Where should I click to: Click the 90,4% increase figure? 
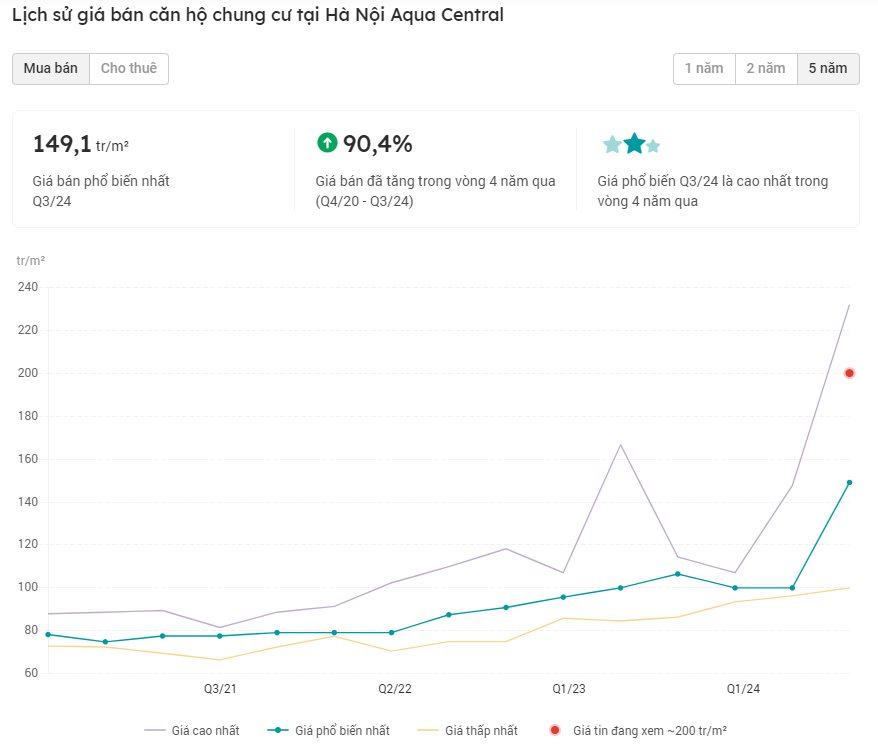377,144
